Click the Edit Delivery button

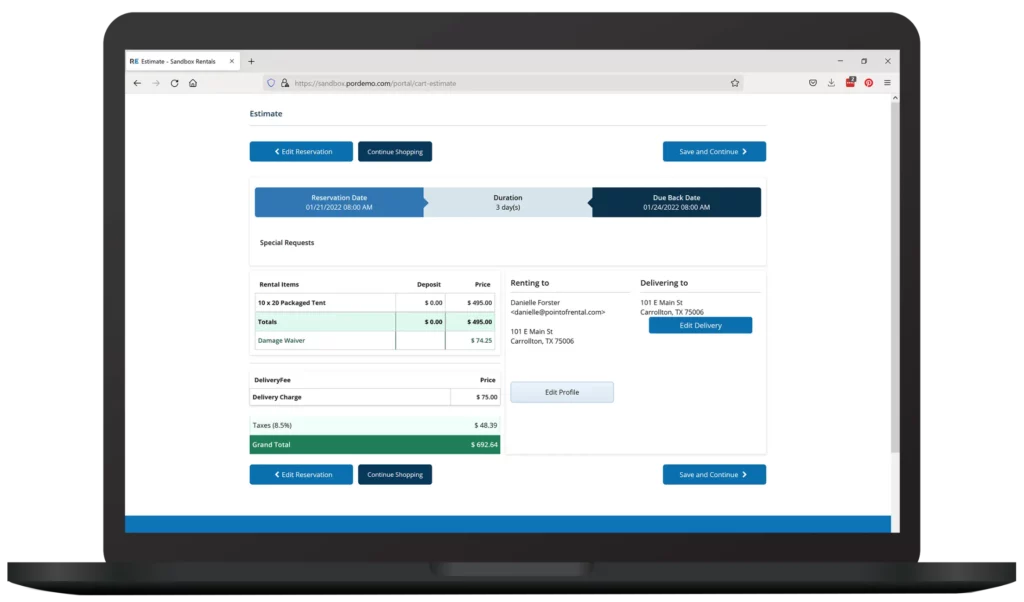[x=700, y=325]
